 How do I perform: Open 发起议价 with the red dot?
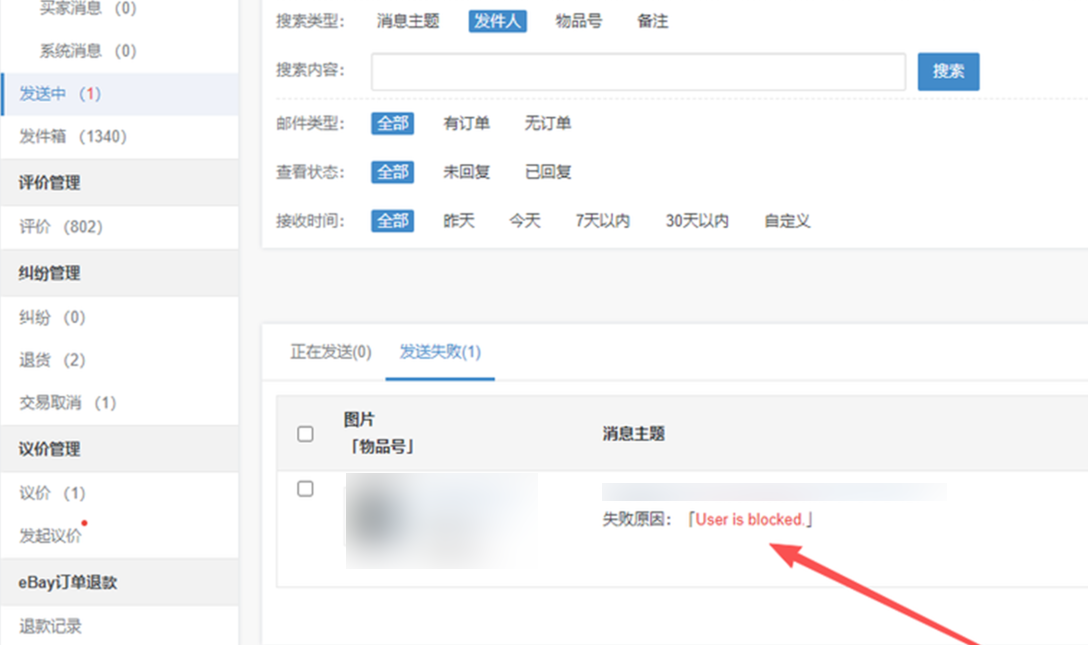[x=50, y=535]
